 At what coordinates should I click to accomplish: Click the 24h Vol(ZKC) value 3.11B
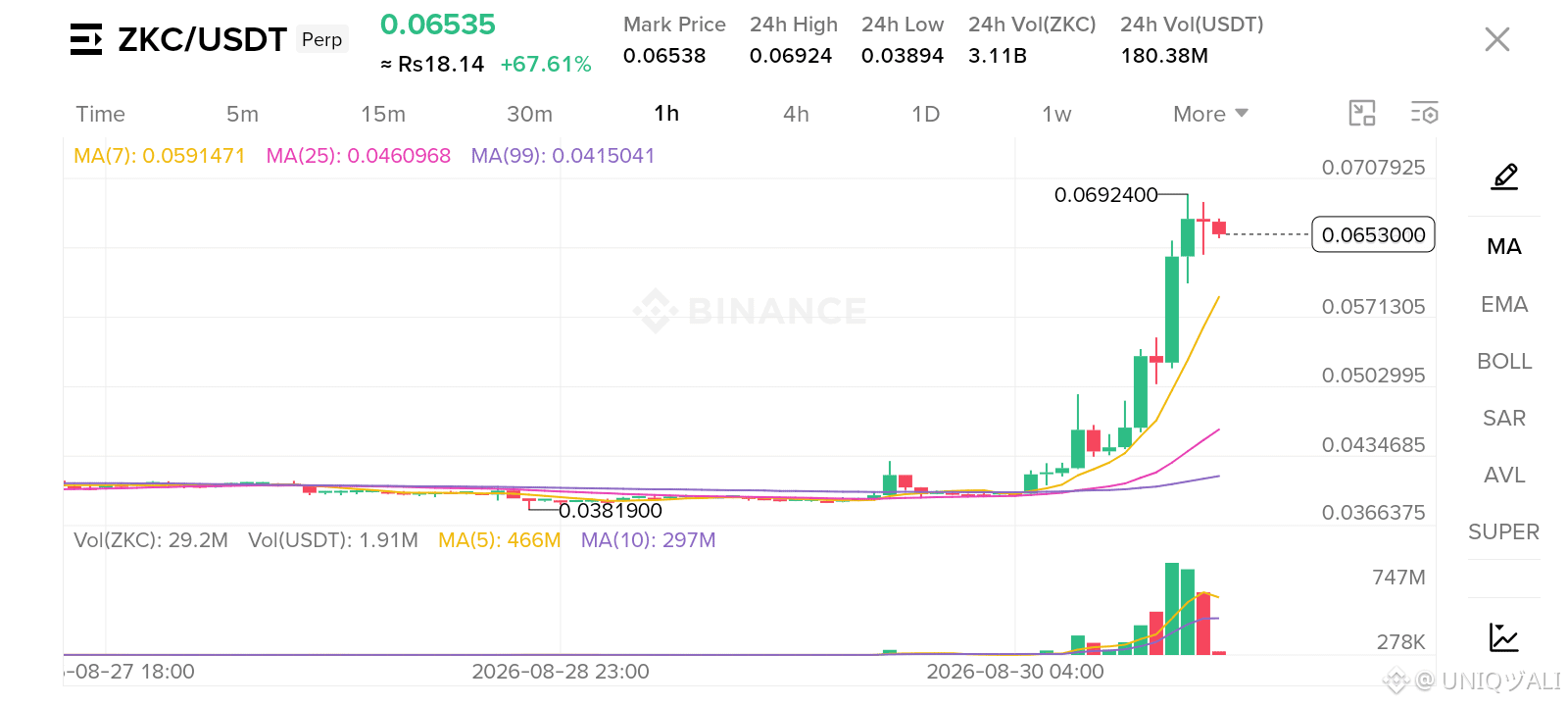pyautogui.click(x=998, y=56)
